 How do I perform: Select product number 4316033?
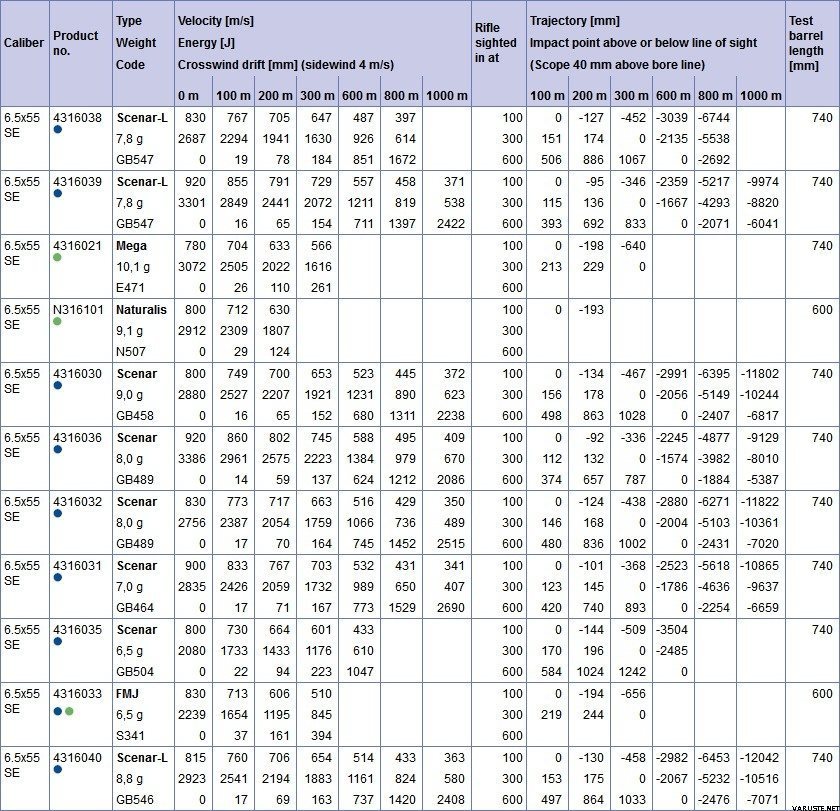click(x=77, y=694)
